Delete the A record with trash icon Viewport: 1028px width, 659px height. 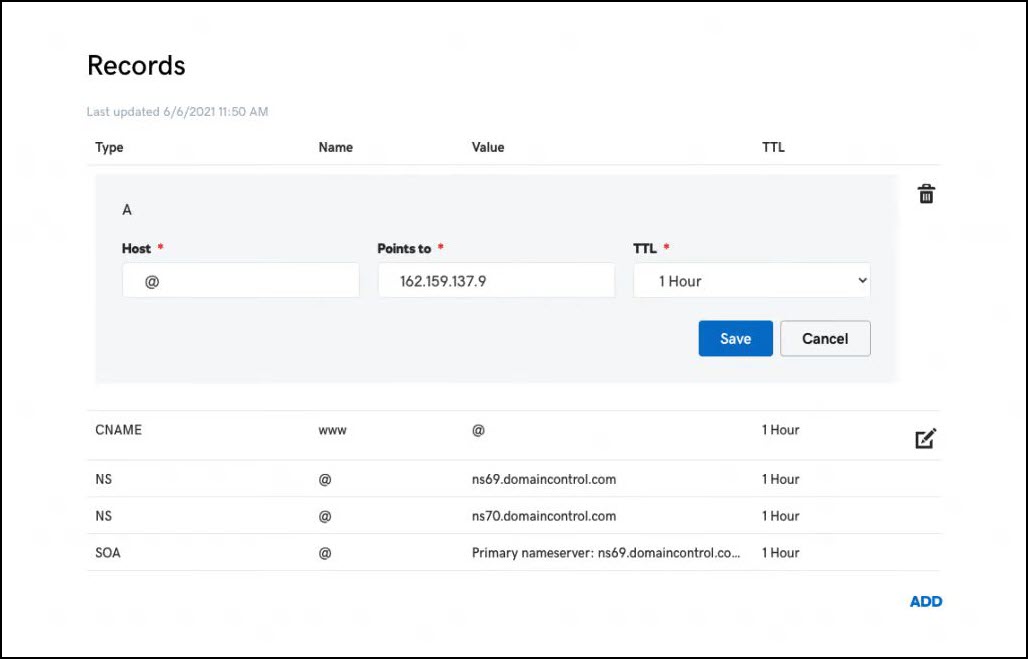coord(926,194)
